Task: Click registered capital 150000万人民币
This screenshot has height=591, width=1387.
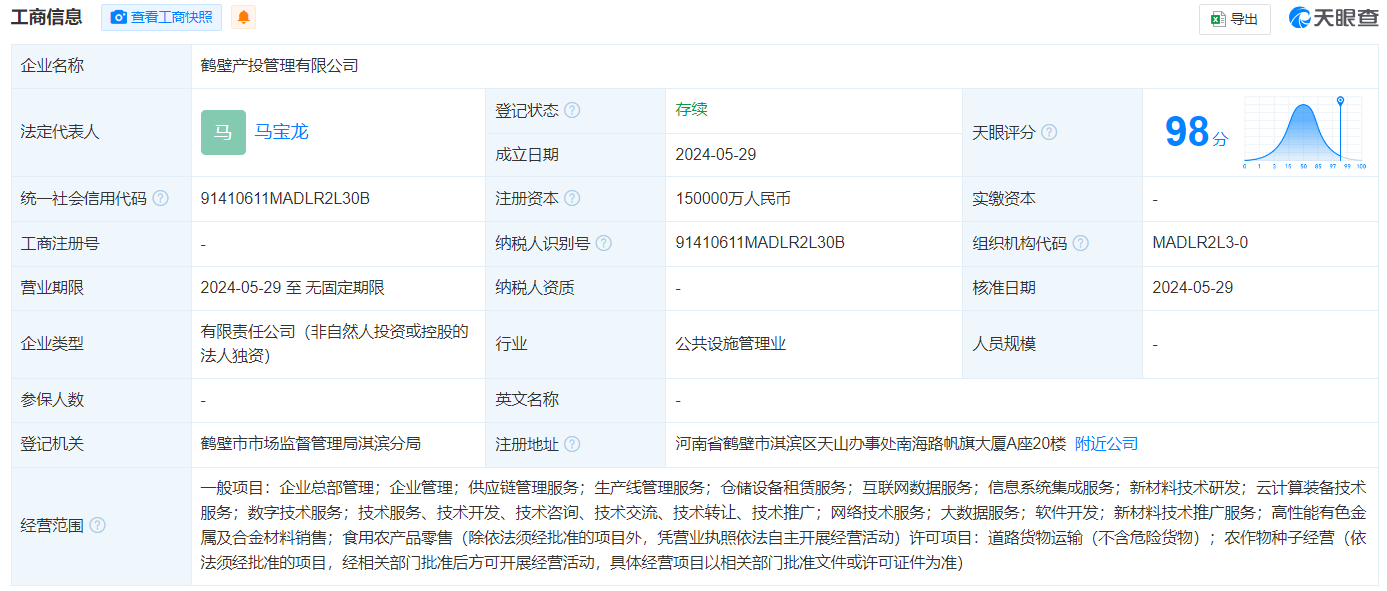Action: point(733,198)
